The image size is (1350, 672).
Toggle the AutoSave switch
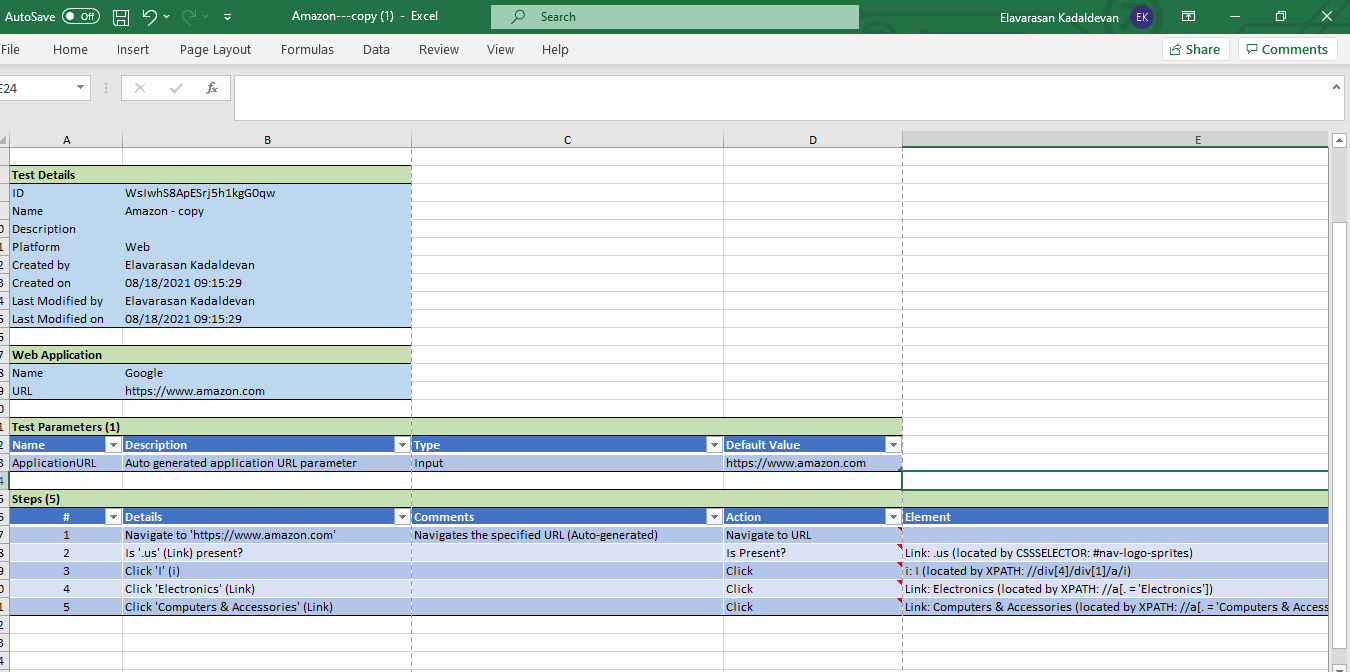click(80, 17)
